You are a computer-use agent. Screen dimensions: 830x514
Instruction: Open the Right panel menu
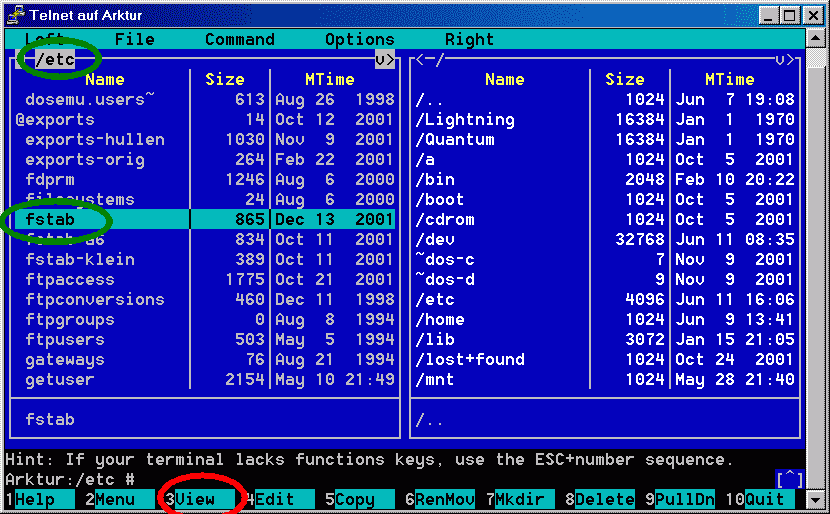(469, 40)
